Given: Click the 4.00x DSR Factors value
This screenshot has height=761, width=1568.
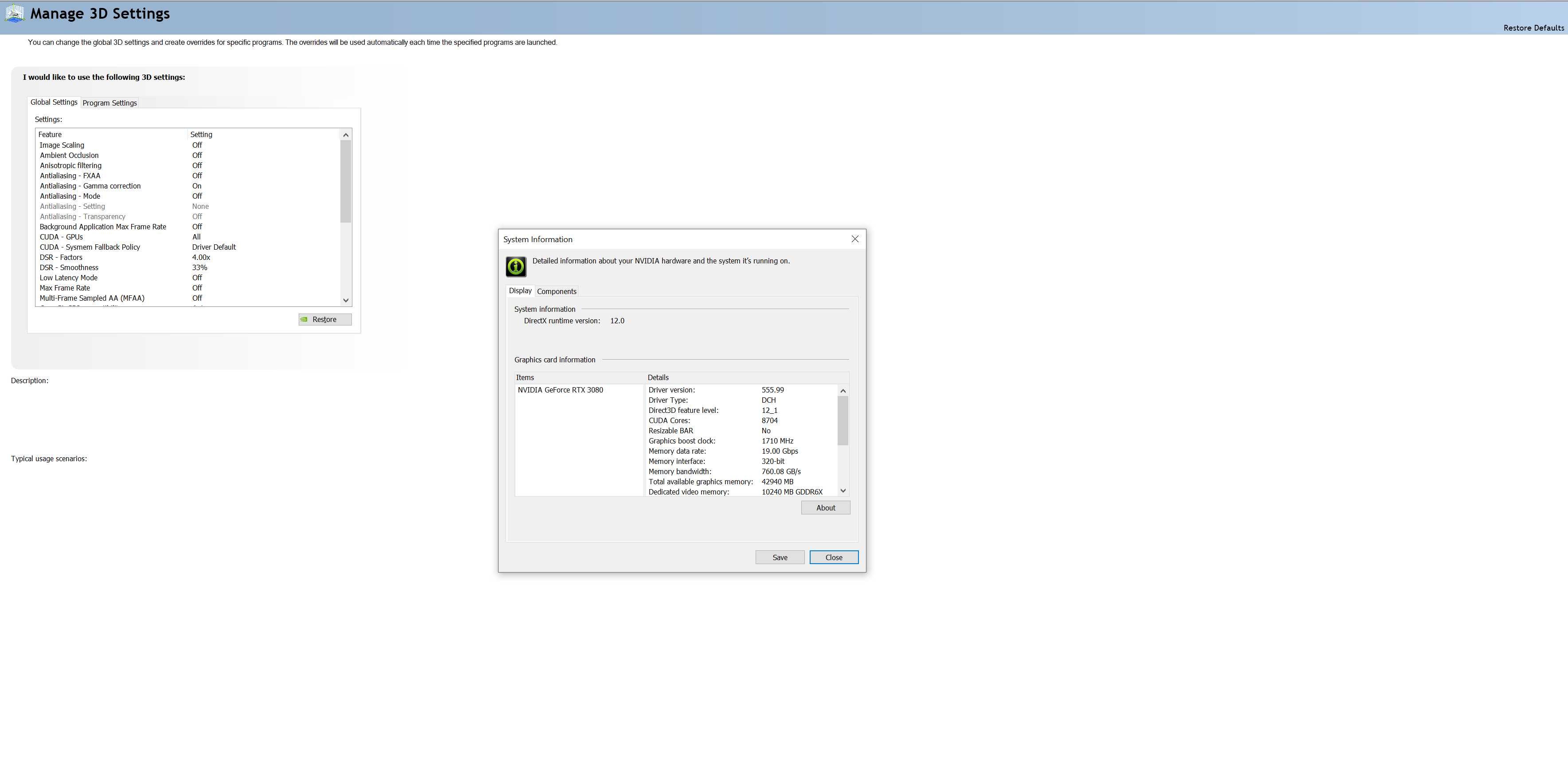Looking at the screenshot, I should (201, 257).
